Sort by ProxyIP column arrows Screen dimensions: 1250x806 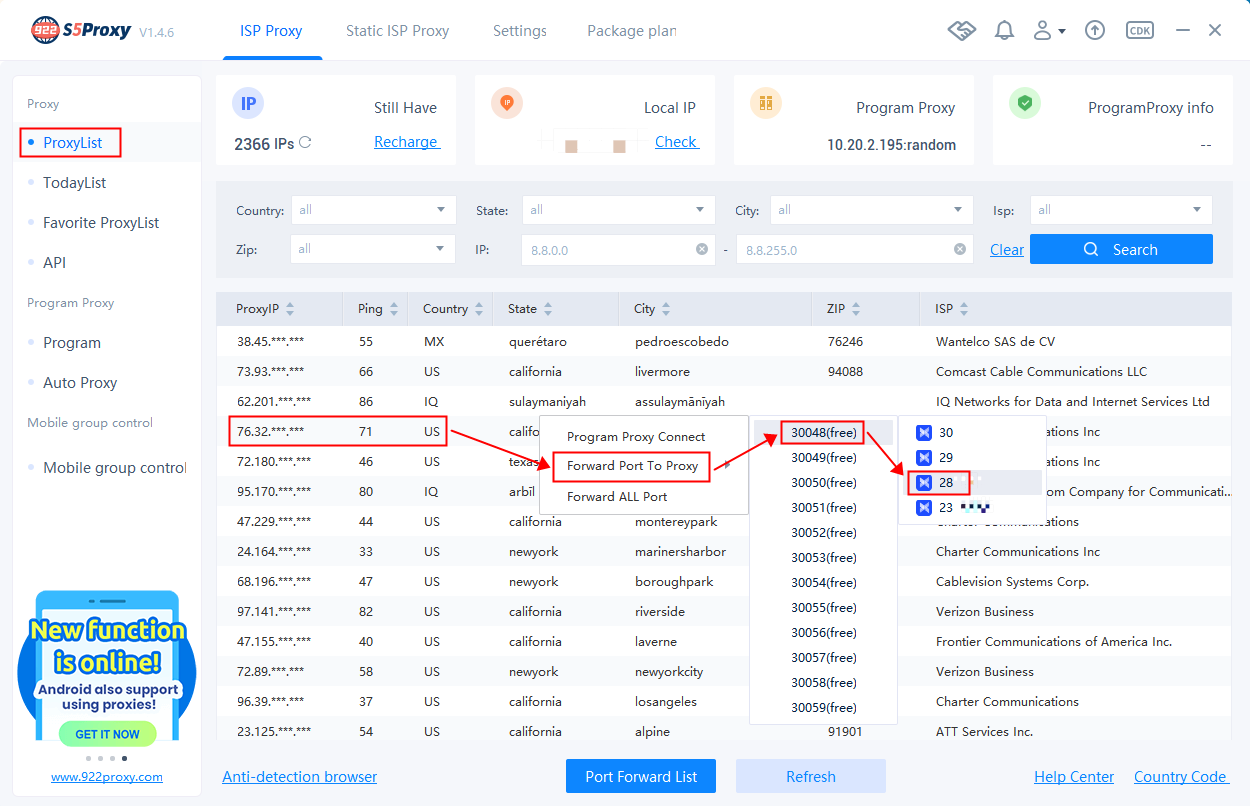[x=290, y=309]
